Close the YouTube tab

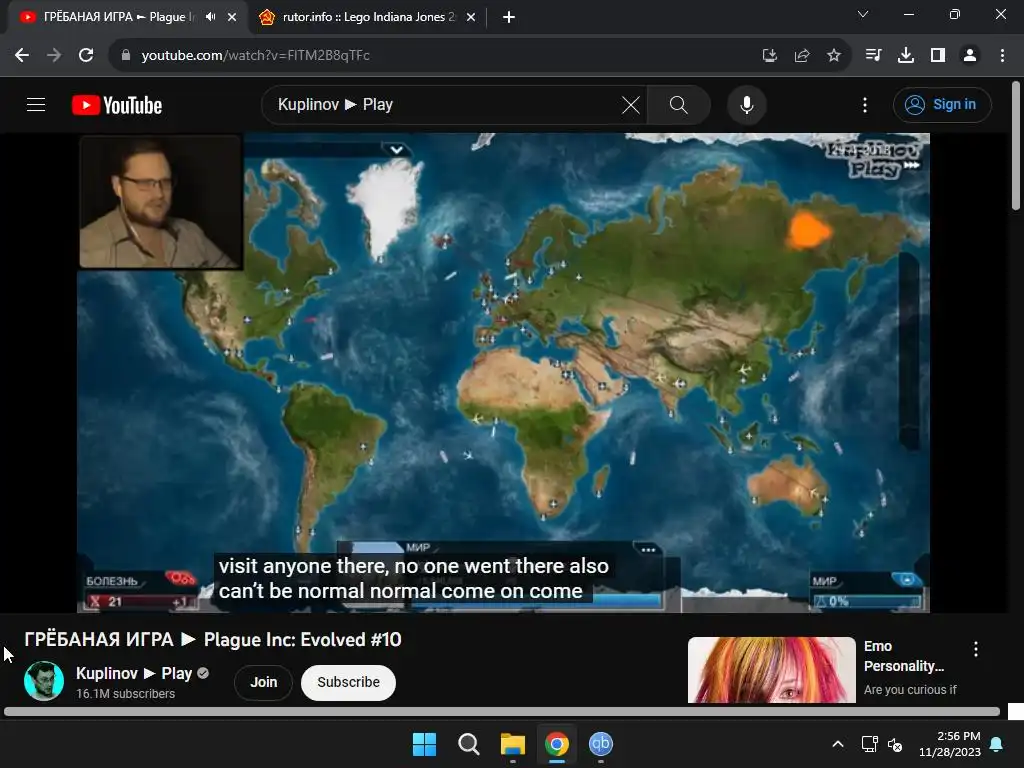point(232,17)
